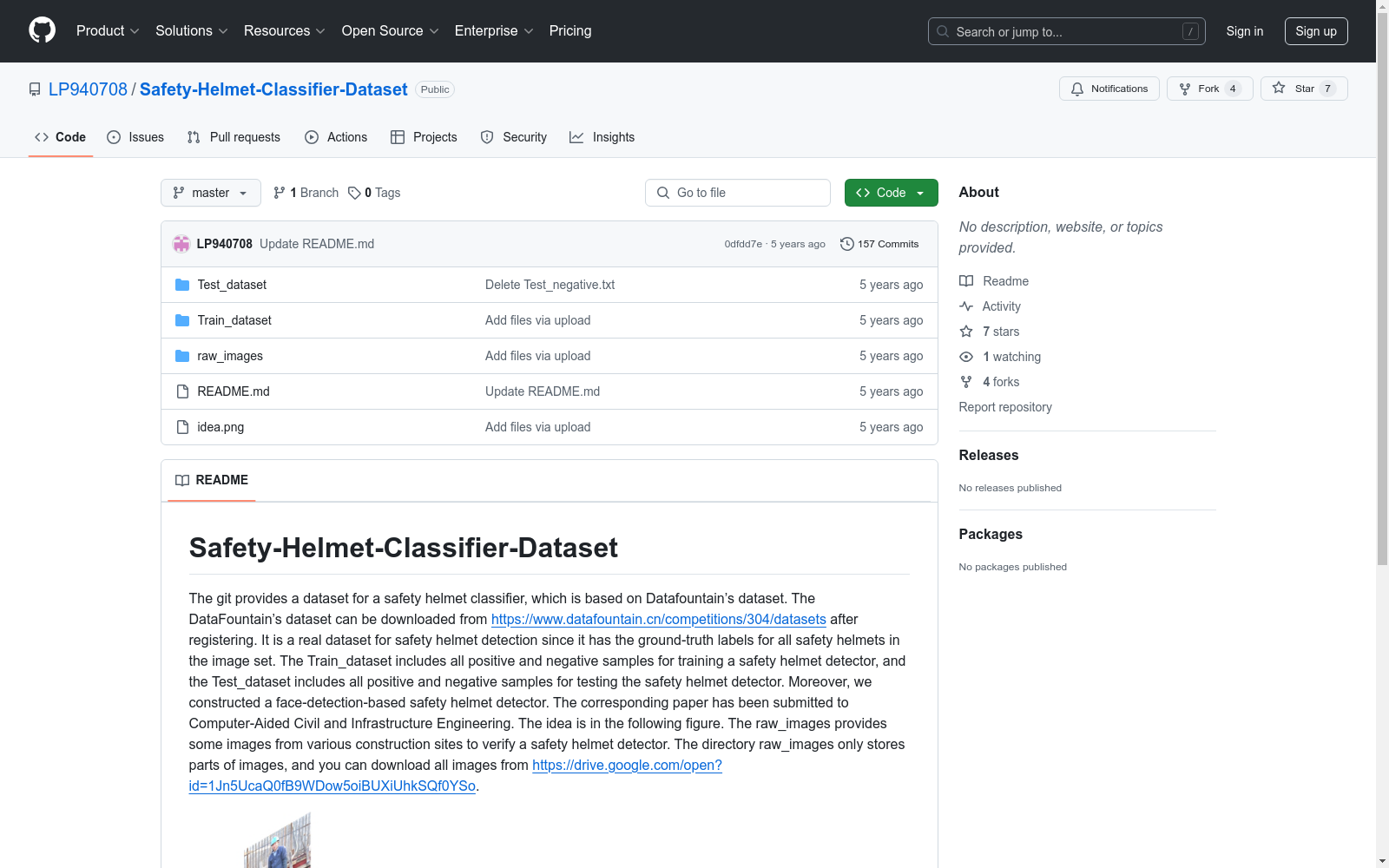Open the Readme link in About sidebar
The height and width of the screenshot is (868, 1389).
coord(994,281)
